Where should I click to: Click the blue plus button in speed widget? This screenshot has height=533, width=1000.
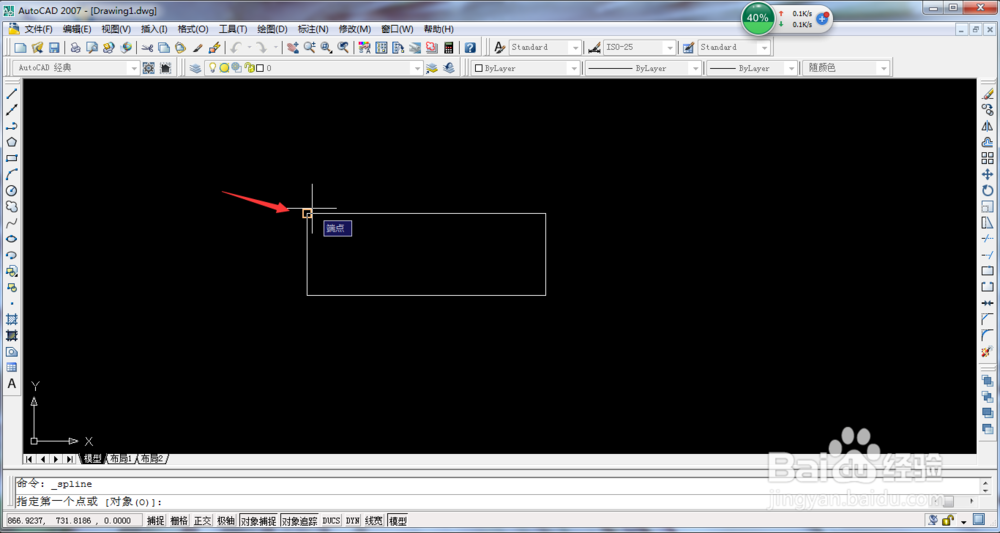(x=823, y=18)
